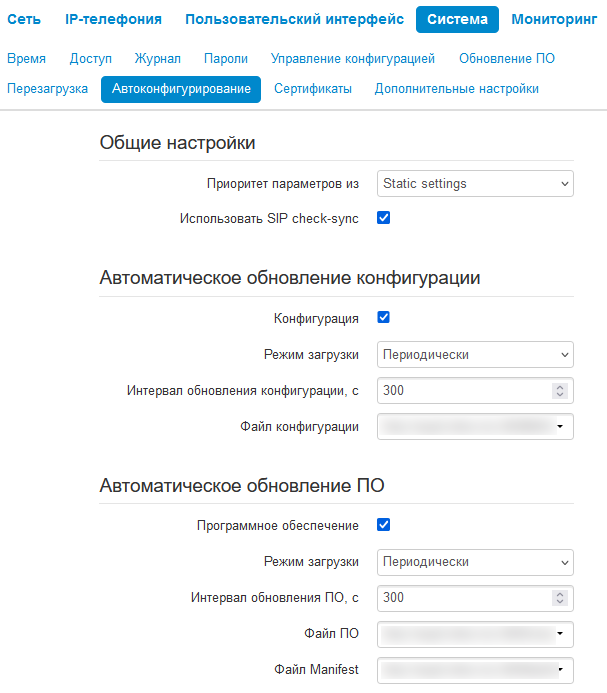Click stepper on Интервал обновления ПО field
The height and width of the screenshot is (693, 607).
pyautogui.click(x=559, y=598)
